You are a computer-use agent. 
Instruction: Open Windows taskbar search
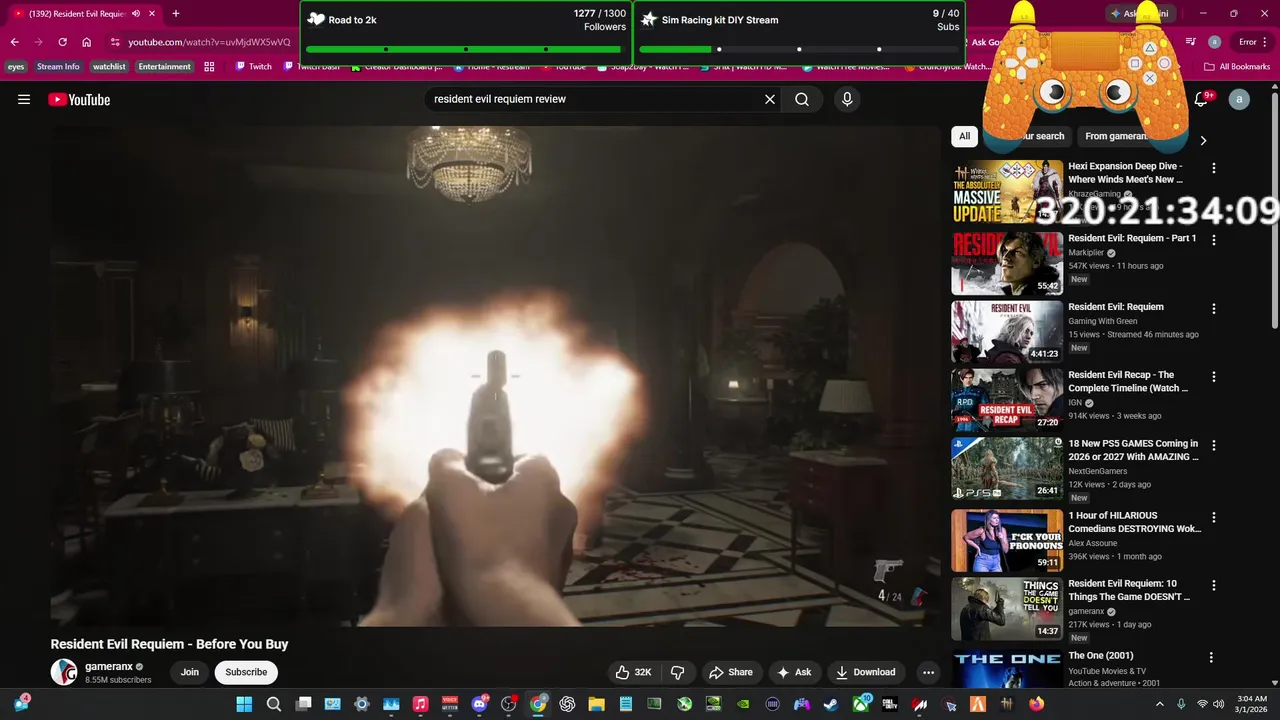tap(273, 704)
